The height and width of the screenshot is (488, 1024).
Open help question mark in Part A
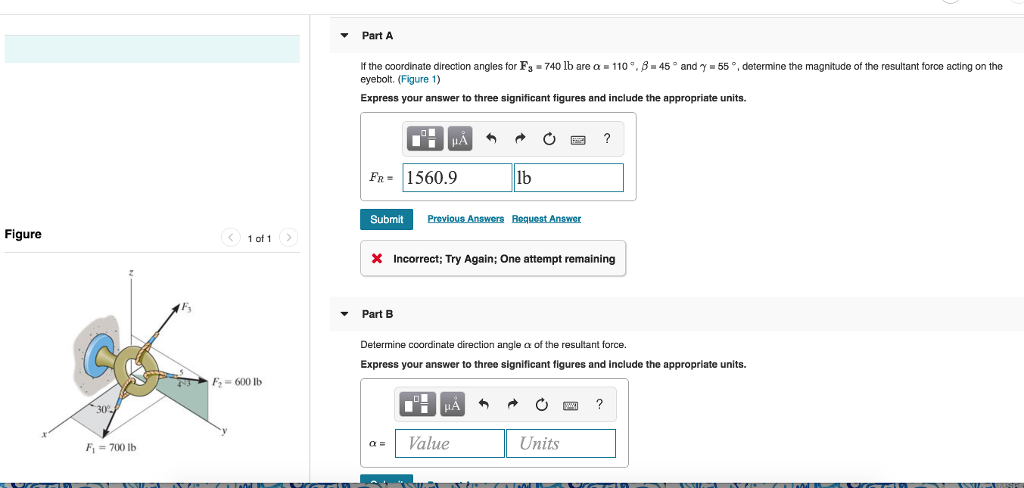coord(607,138)
